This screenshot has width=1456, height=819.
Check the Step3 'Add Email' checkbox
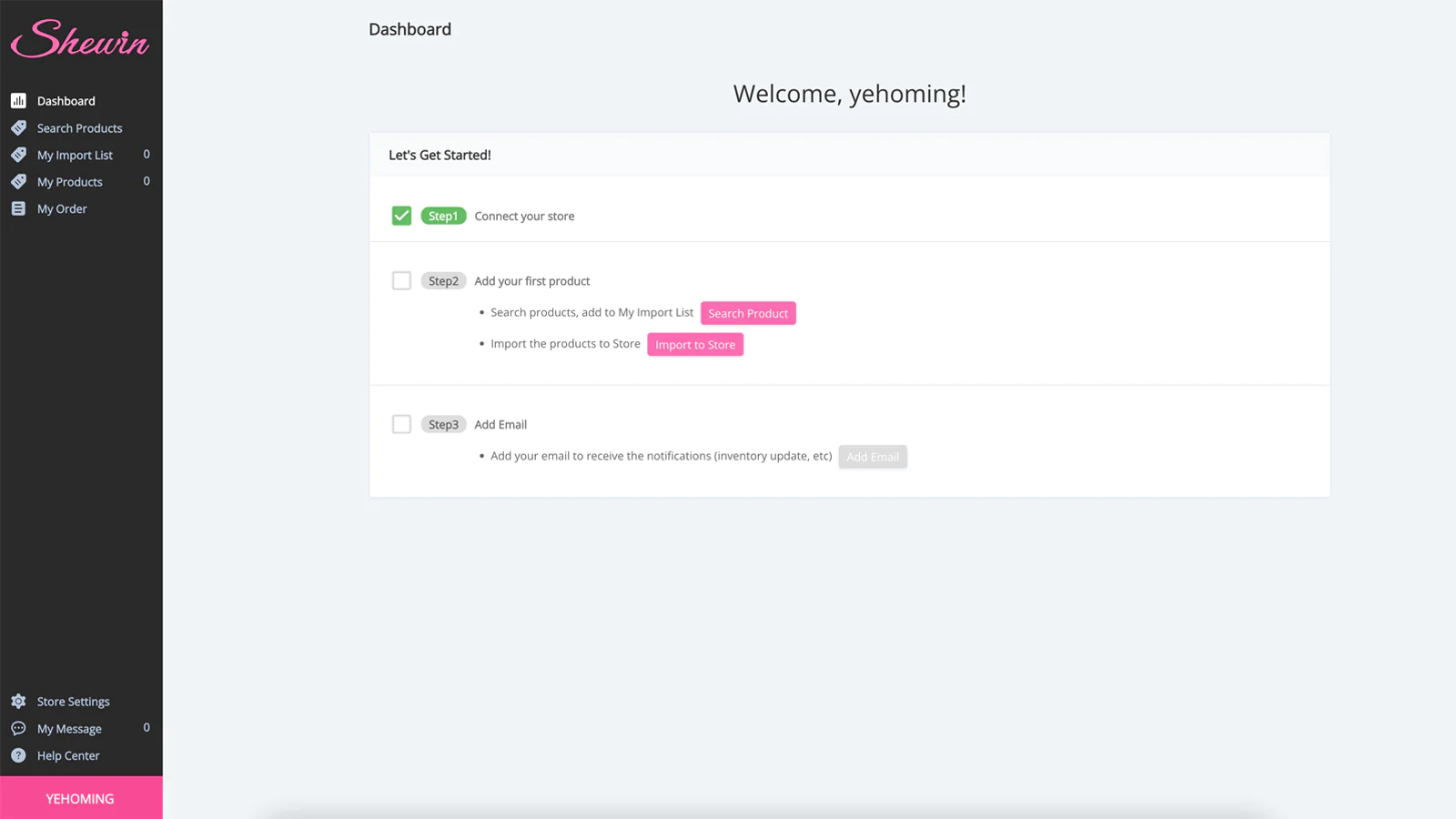click(401, 424)
